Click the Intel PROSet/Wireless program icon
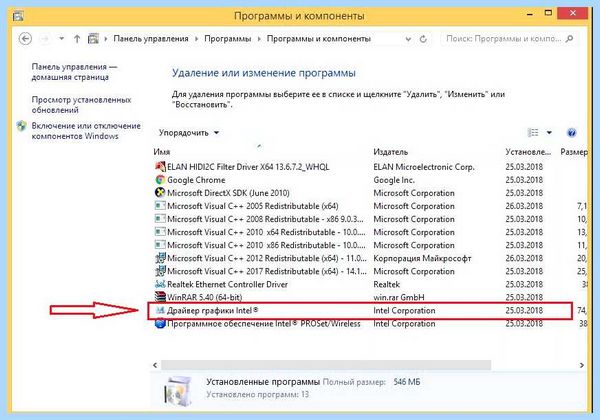The image size is (600, 420). coord(160,324)
